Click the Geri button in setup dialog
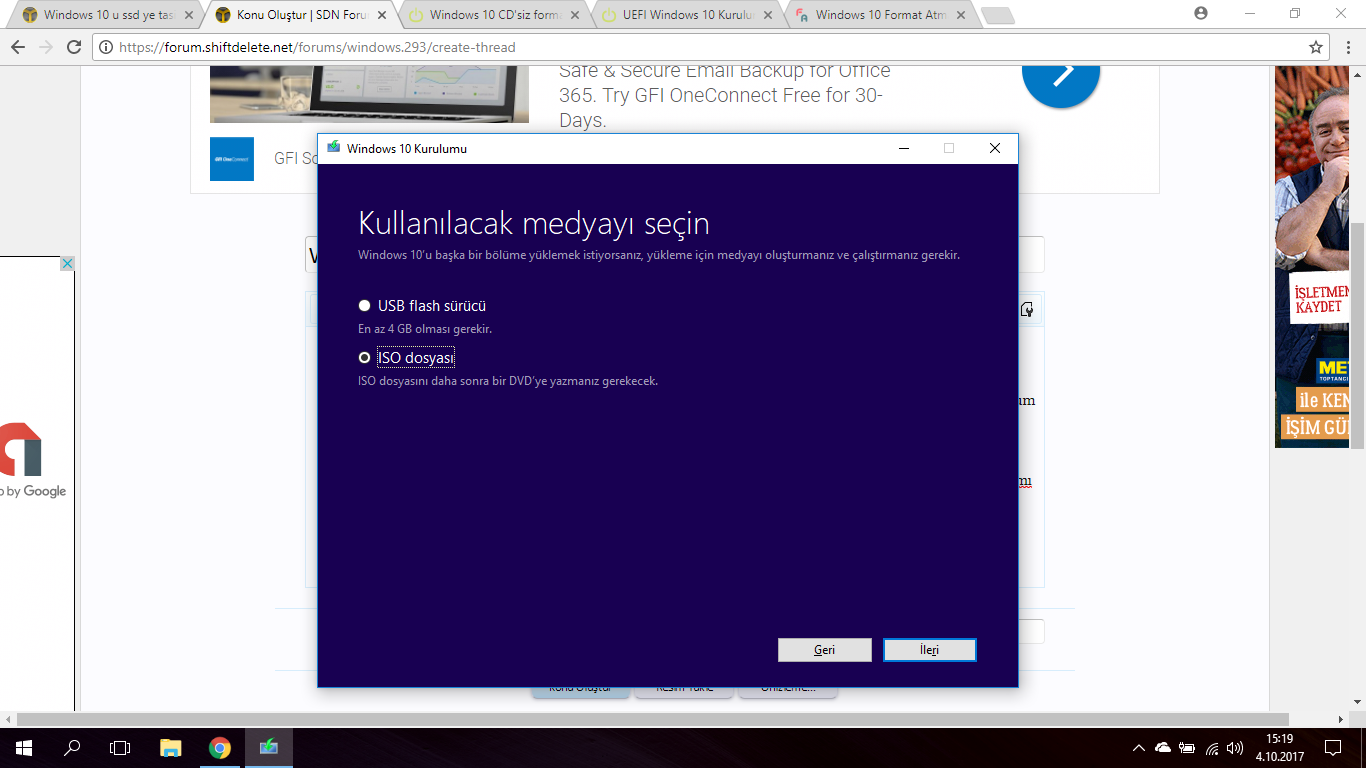The height and width of the screenshot is (768, 1366). tap(825, 650)
